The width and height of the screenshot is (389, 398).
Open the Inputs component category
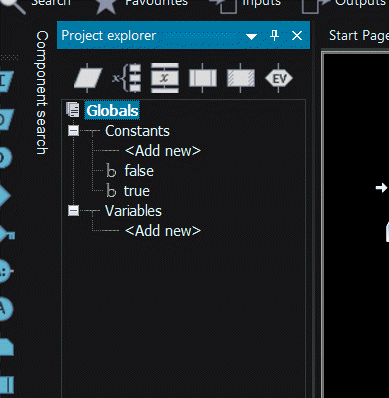246,4
